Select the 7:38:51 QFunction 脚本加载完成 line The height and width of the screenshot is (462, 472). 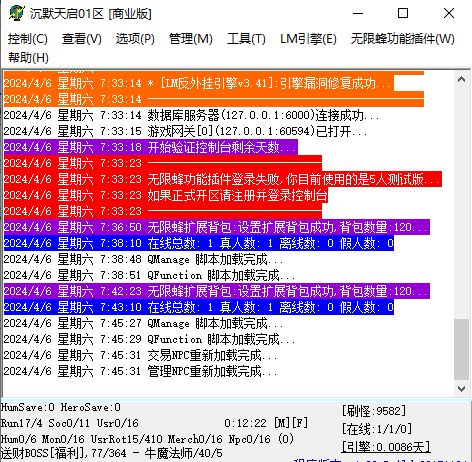click(149, 275)
